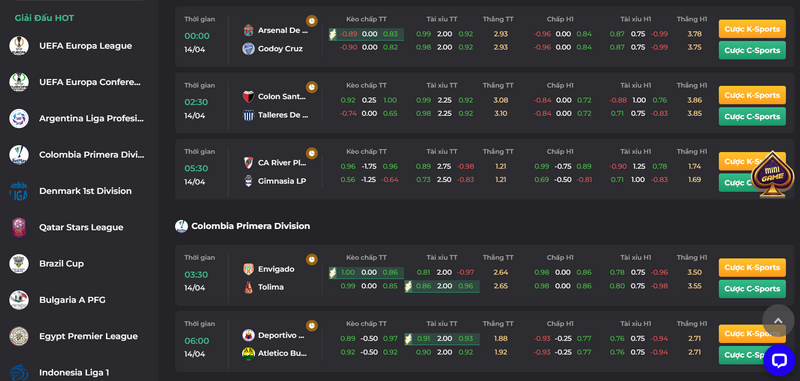The image size is (800, 381).
Task: Click Bulgaria A PFG league logo
Action: point(19,300)
